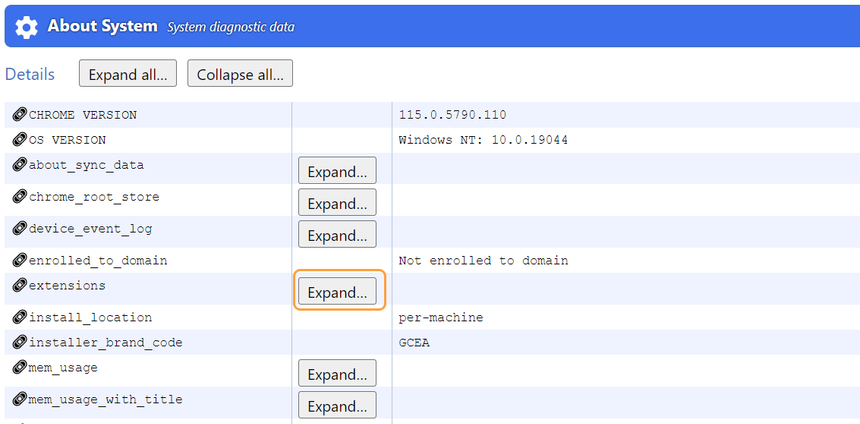Click the extensions label
The width and height of the screenshot is (860, 424).
pos(67,286)
